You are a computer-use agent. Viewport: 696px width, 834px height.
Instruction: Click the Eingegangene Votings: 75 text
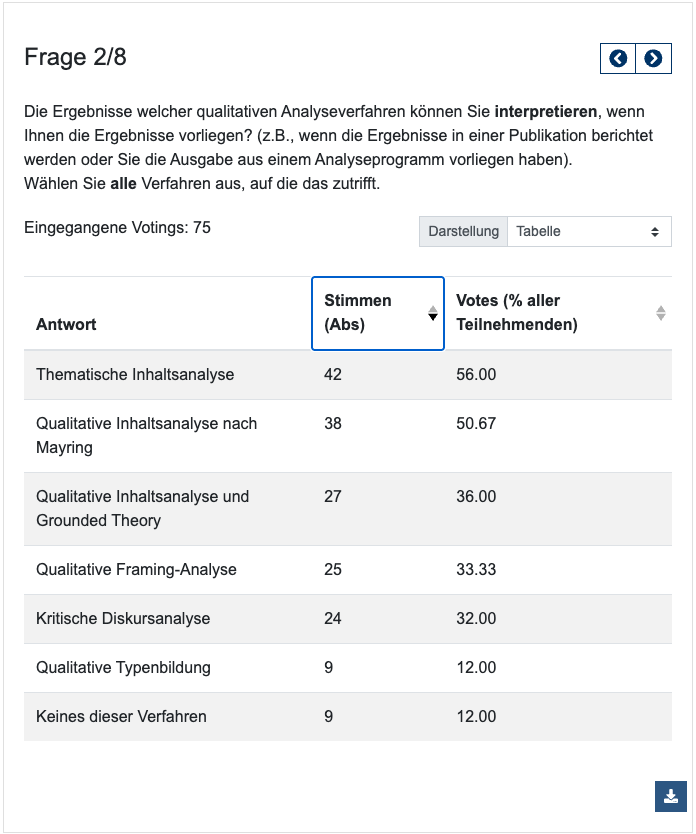(x=117, y=228)
